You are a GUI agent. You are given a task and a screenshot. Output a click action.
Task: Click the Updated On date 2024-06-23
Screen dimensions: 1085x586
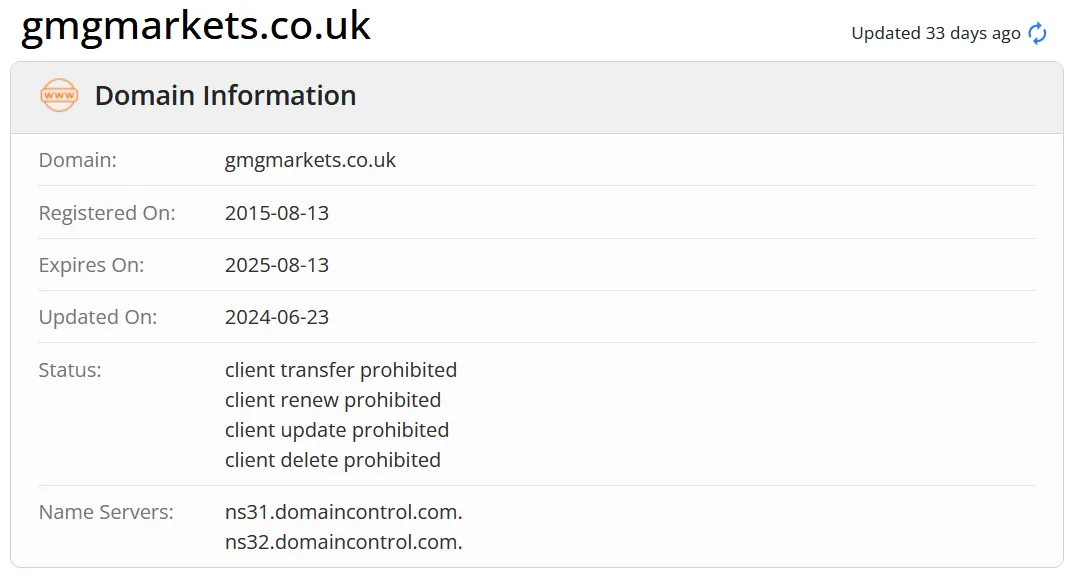(x=277, y=317)
